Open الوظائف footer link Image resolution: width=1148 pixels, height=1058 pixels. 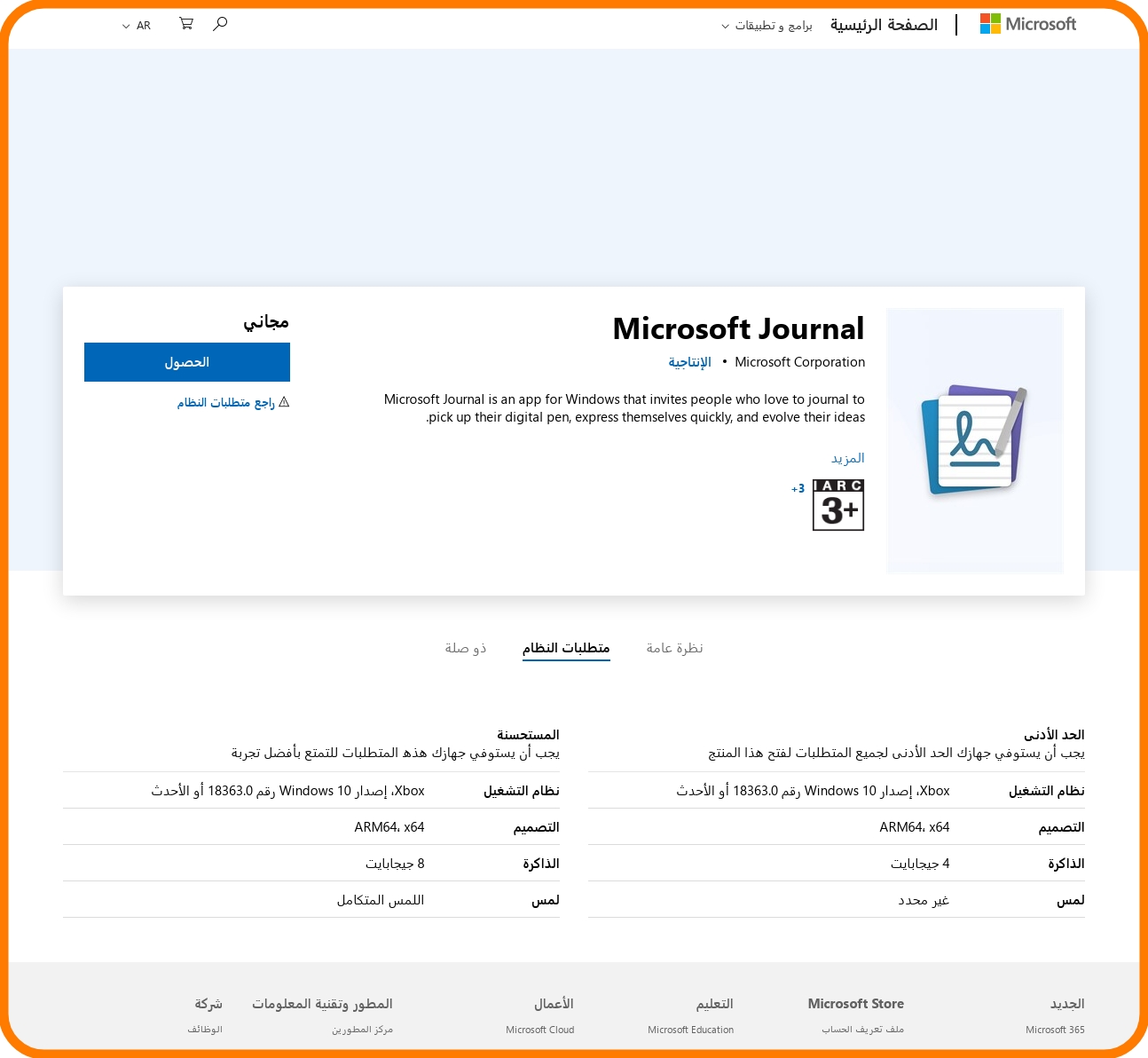point(205,1030)
